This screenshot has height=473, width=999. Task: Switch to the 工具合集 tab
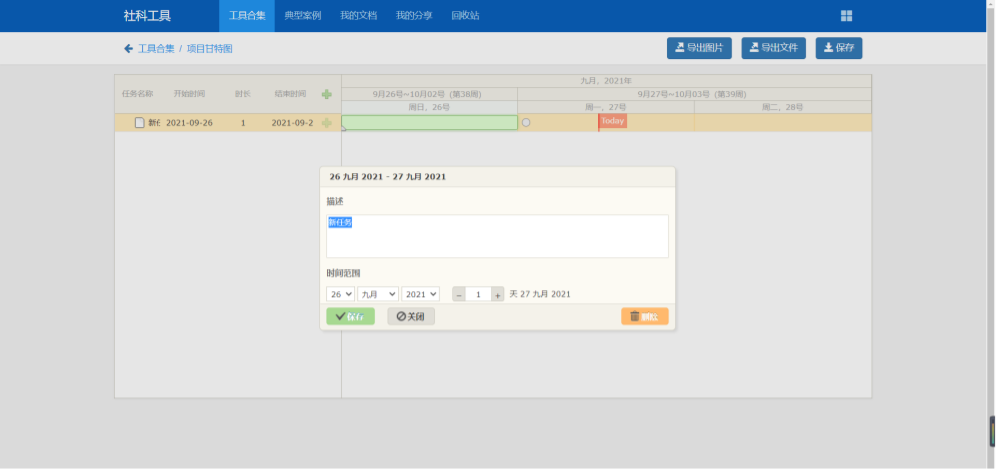pos(248,16)
